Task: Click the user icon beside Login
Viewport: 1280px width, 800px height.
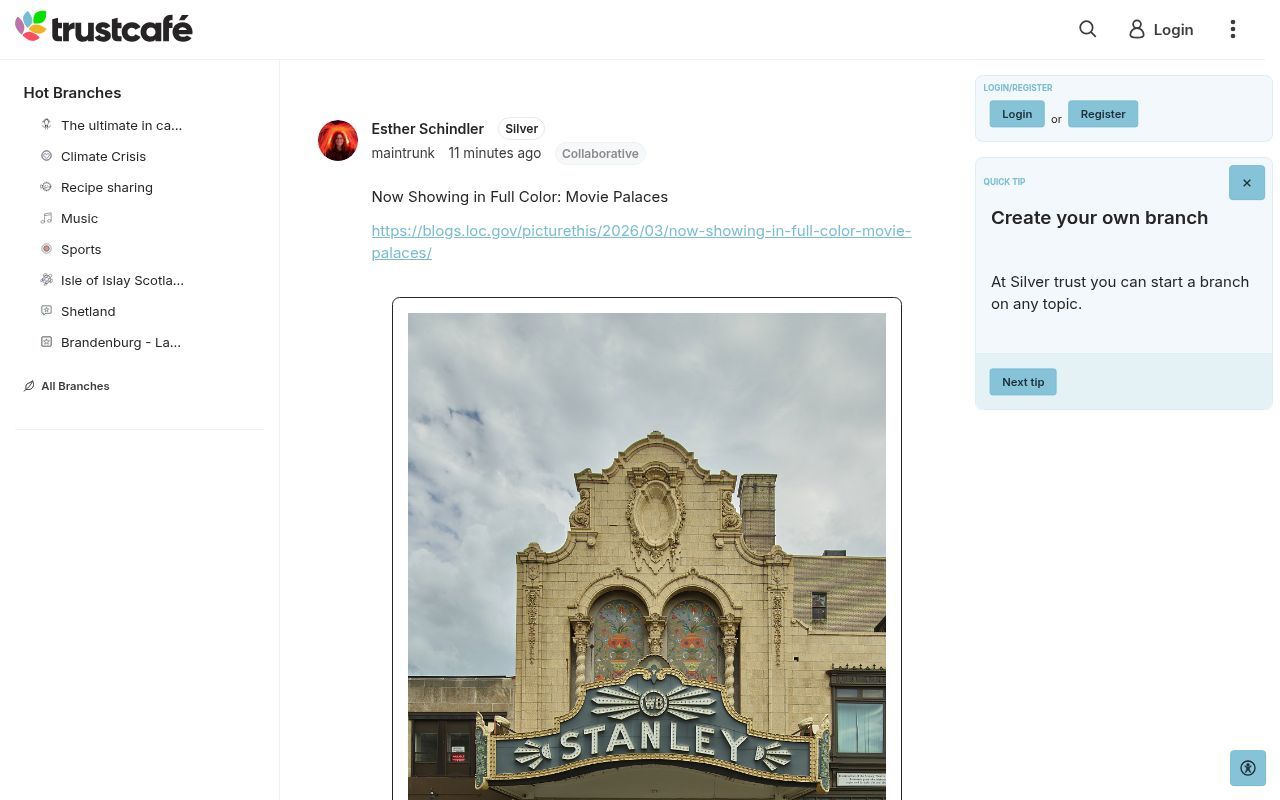Action: [x=1136, y=29]
